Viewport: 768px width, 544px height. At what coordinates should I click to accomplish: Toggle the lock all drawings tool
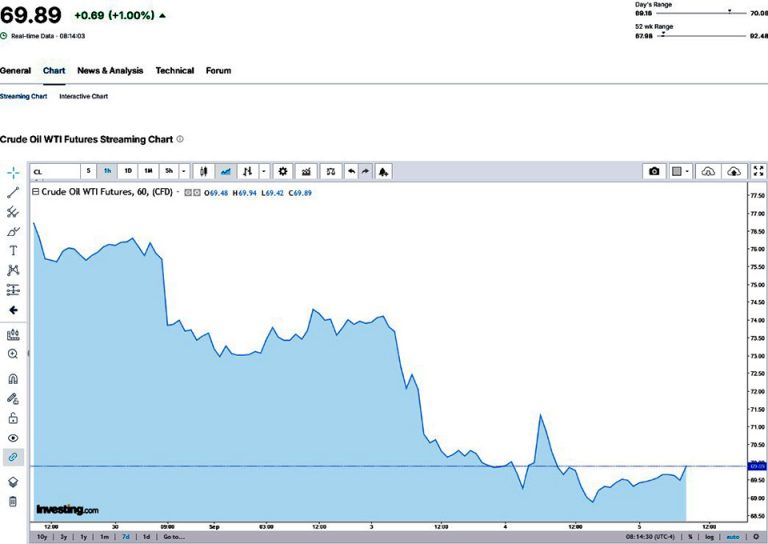(13, 418)
